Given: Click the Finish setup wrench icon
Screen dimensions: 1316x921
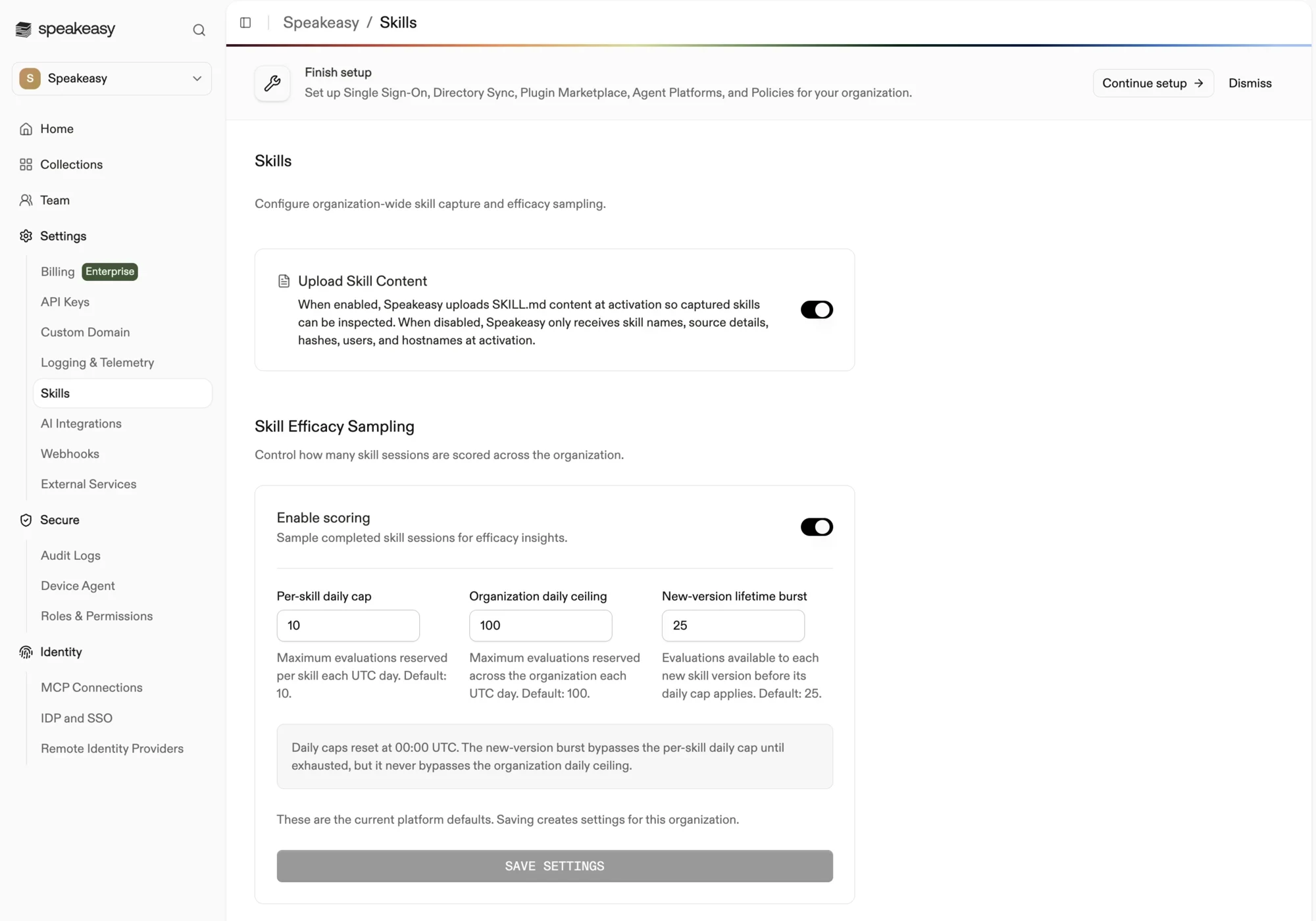Looking at the screenshot, I should click(x=272, y=83).
